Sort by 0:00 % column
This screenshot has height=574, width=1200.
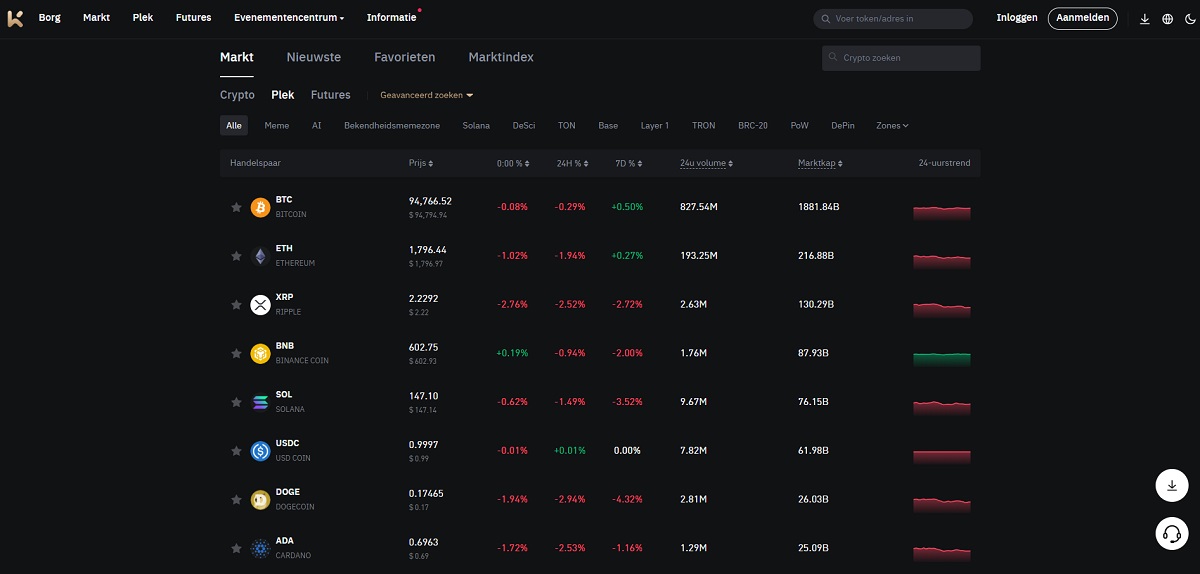pyautogui.click(x=513, y=163)
